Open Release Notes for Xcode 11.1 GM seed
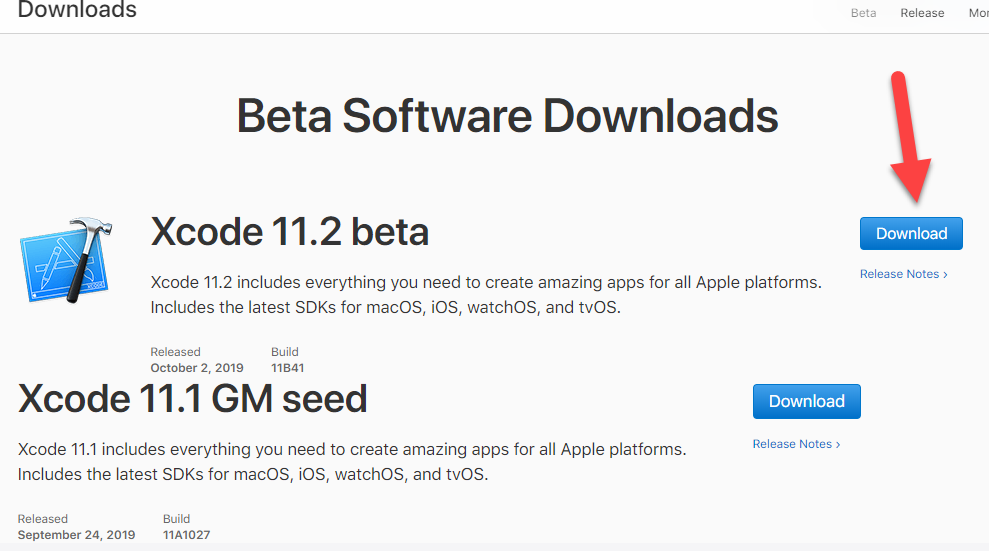989x551 pixels. (x=796, y=444)
